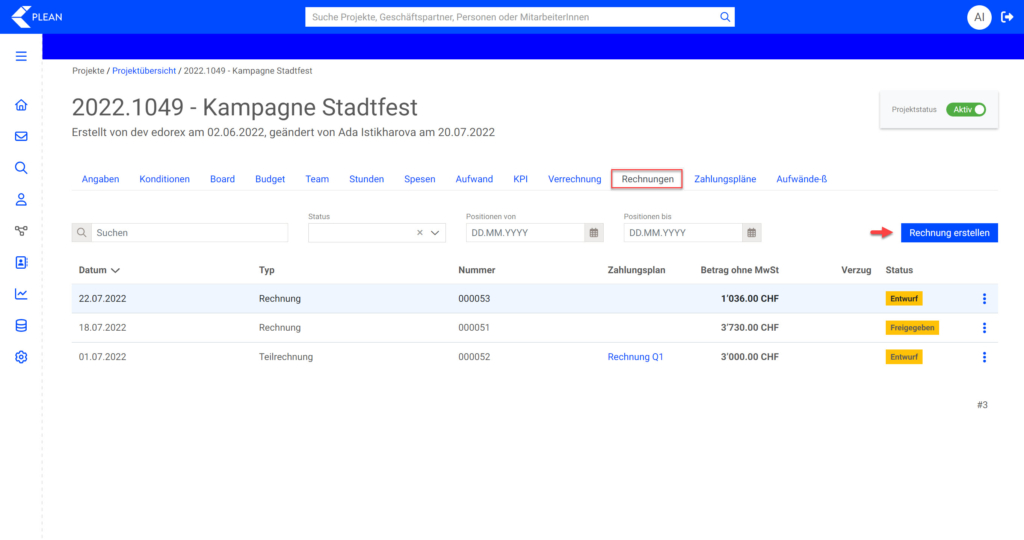Clear the Status filter selection
This screenshot has height=540, width=1024.
[x=420, y=233]
